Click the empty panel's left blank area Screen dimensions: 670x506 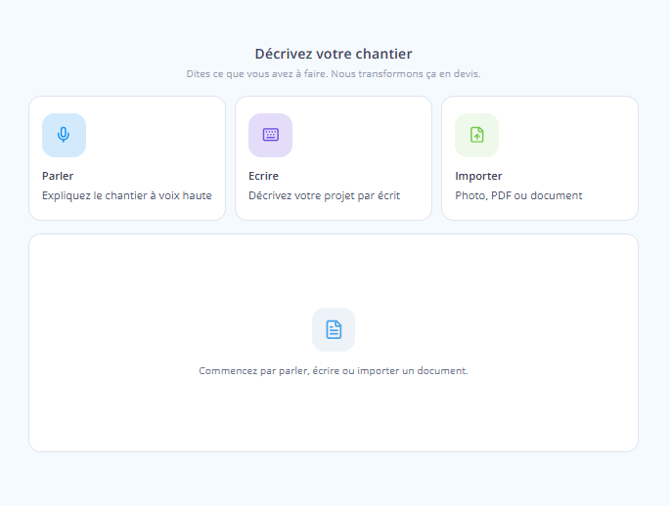(x=110, y=340)
